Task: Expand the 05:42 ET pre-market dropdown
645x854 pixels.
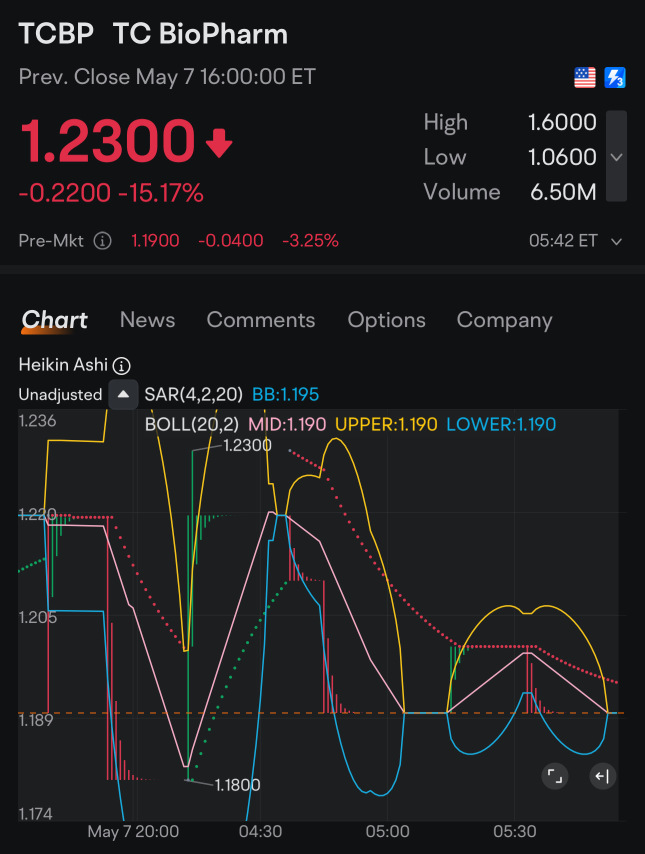Action: pyautogui.click(x=616, y=241)
